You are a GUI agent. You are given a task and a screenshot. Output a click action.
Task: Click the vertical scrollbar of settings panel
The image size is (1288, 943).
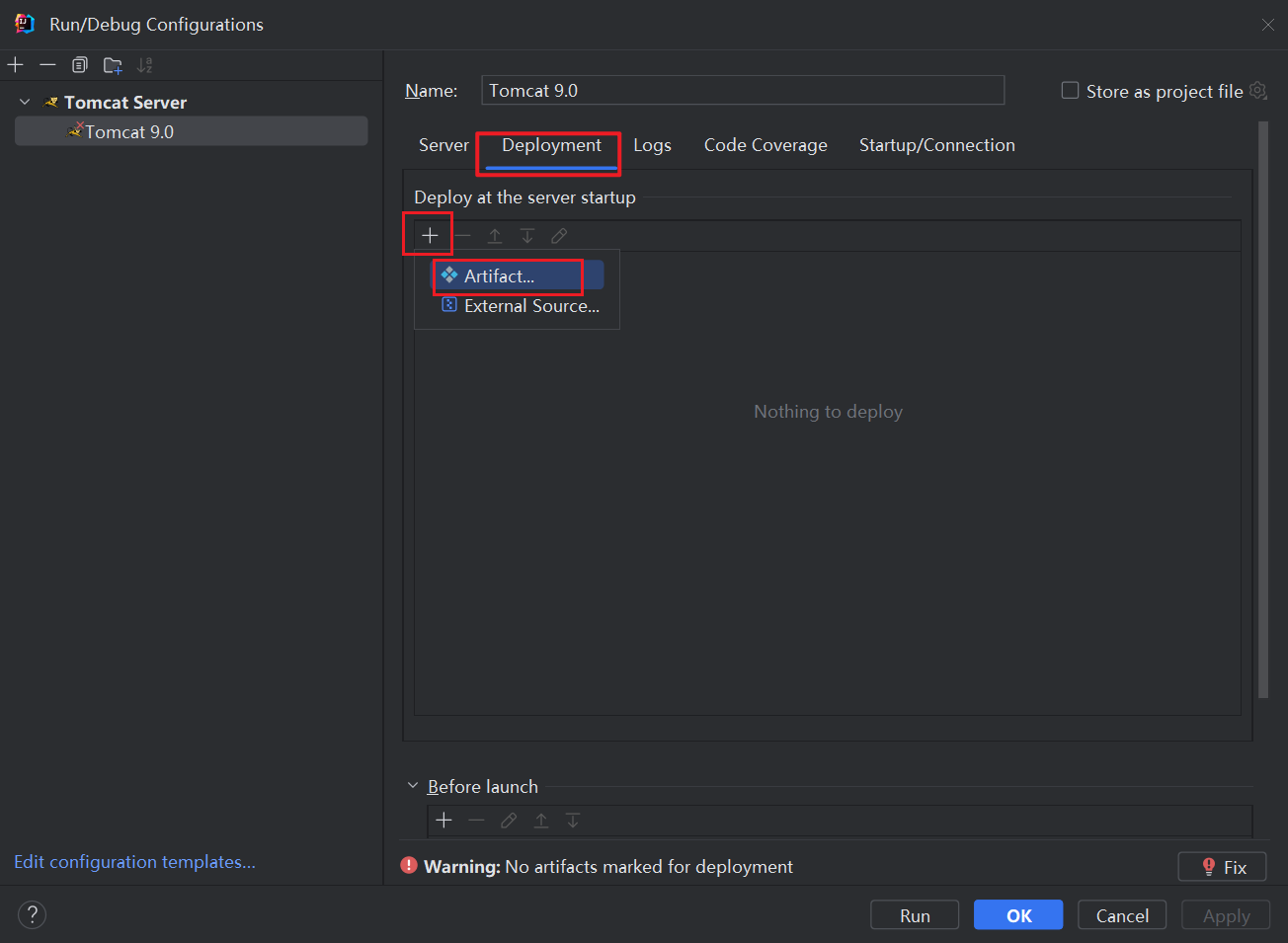point(1263,410)
